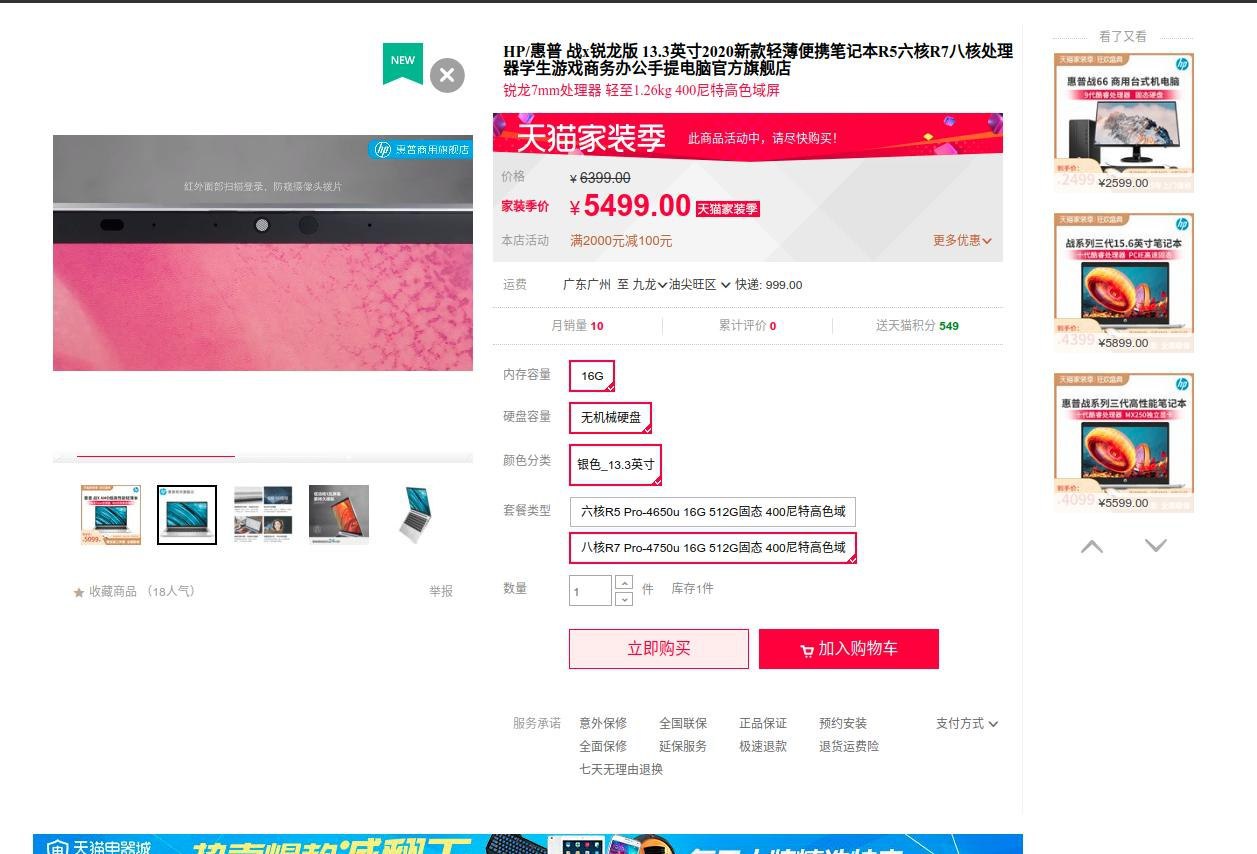Open the 累计评价 reviews tab
The width and height of the screenshot is (1257, 854).
(x=747, y=326)
